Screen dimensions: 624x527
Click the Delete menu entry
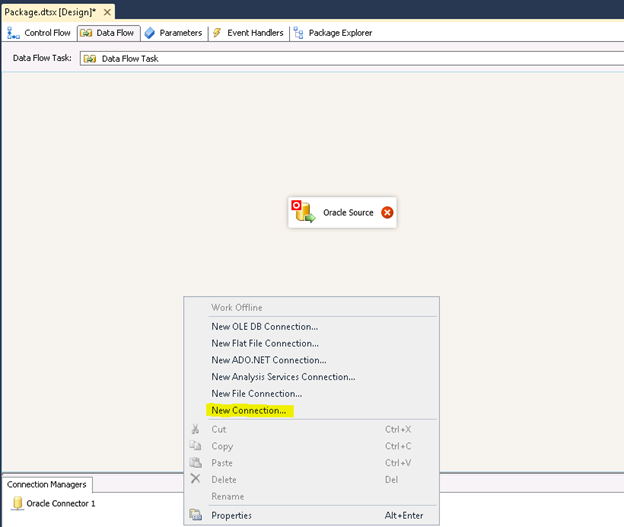312,479
